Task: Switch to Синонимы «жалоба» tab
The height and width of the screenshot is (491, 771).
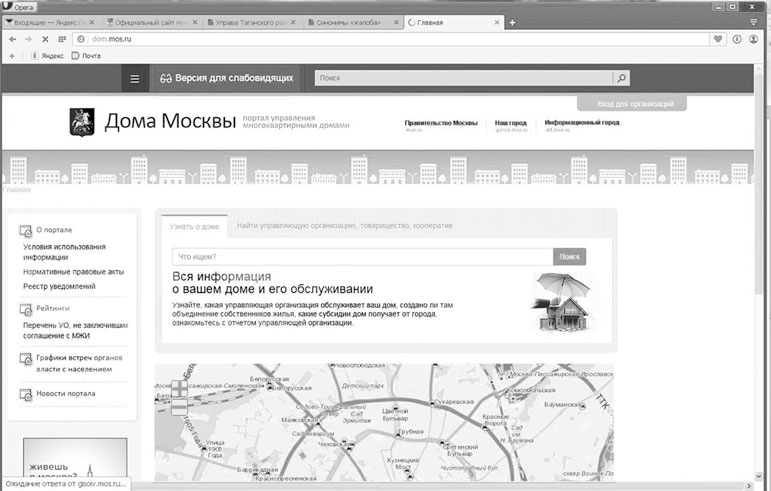Action: point(353,23)
